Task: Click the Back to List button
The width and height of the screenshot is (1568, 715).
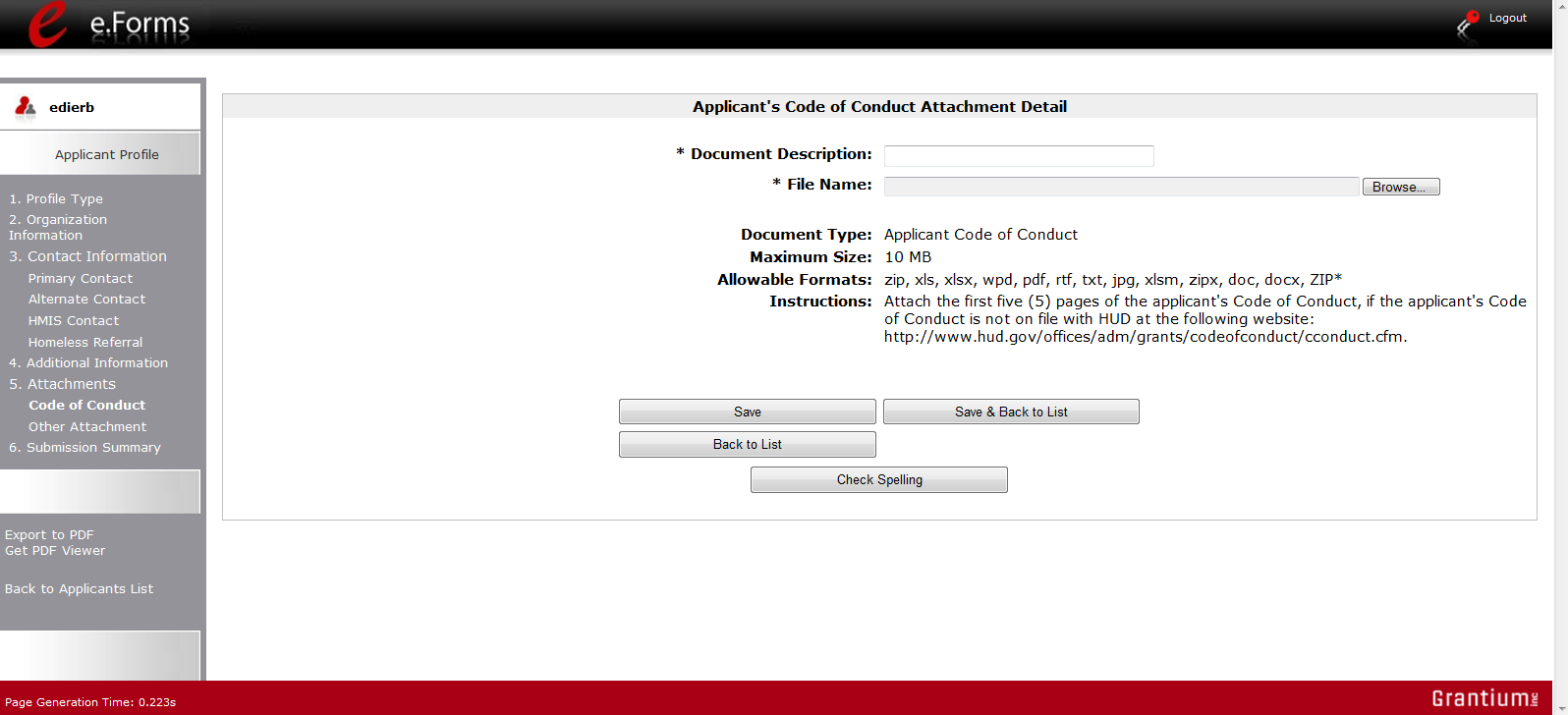Action: 748,444
